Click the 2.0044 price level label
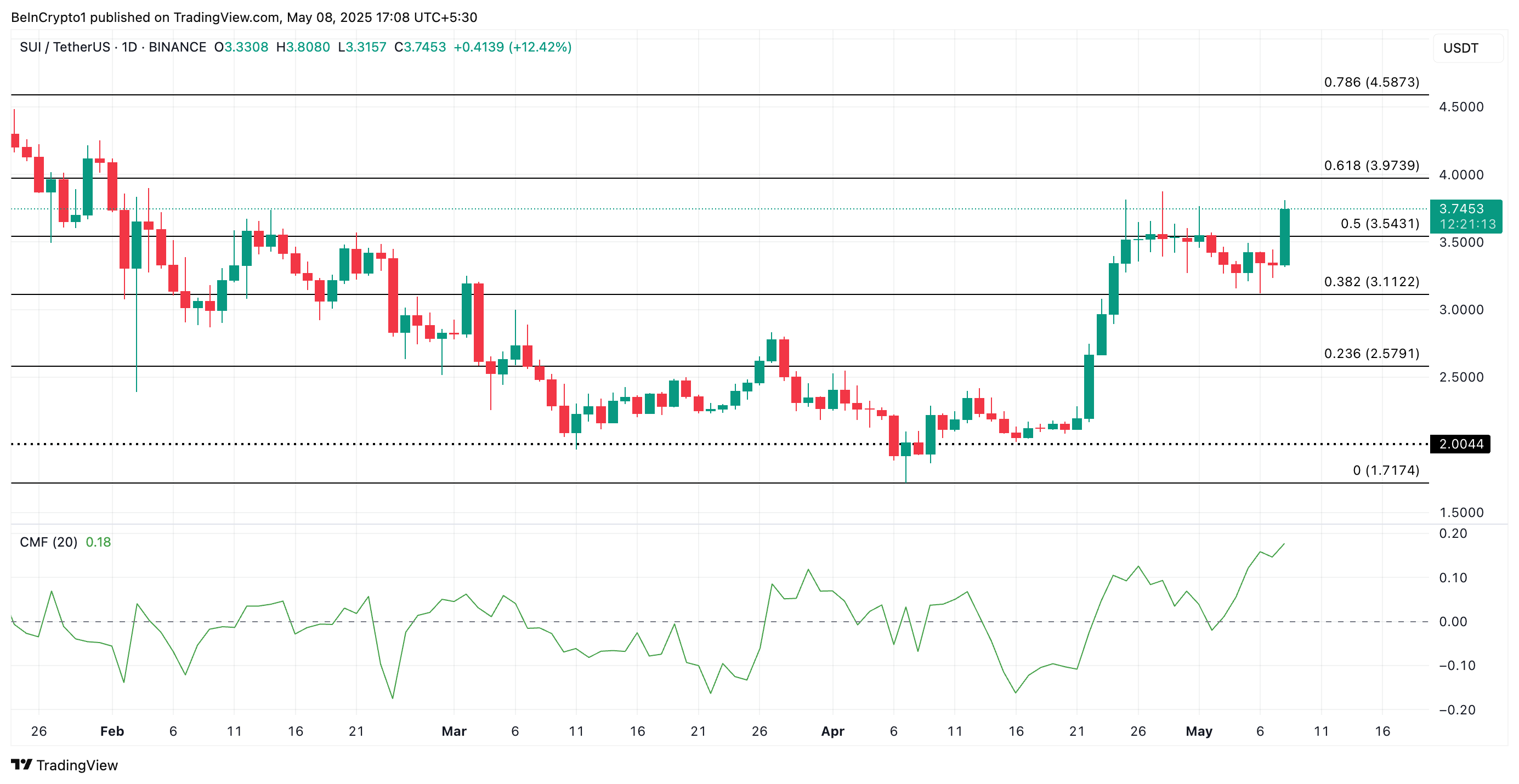The image size is (1519, 784). pos(1461,444)
